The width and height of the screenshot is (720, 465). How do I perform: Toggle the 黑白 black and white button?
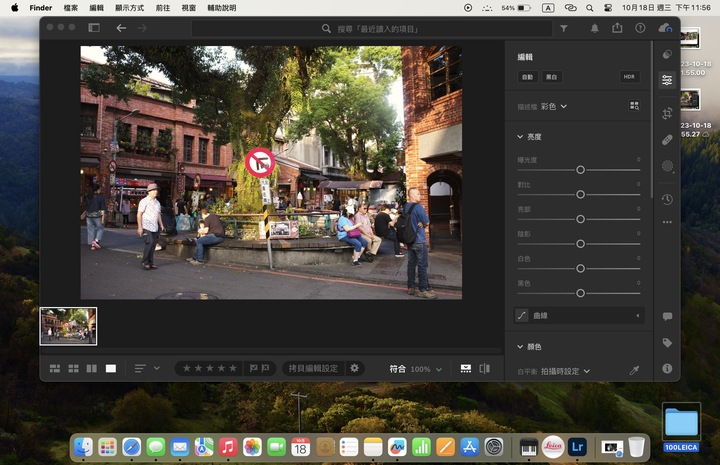click(x=551, y=77)
